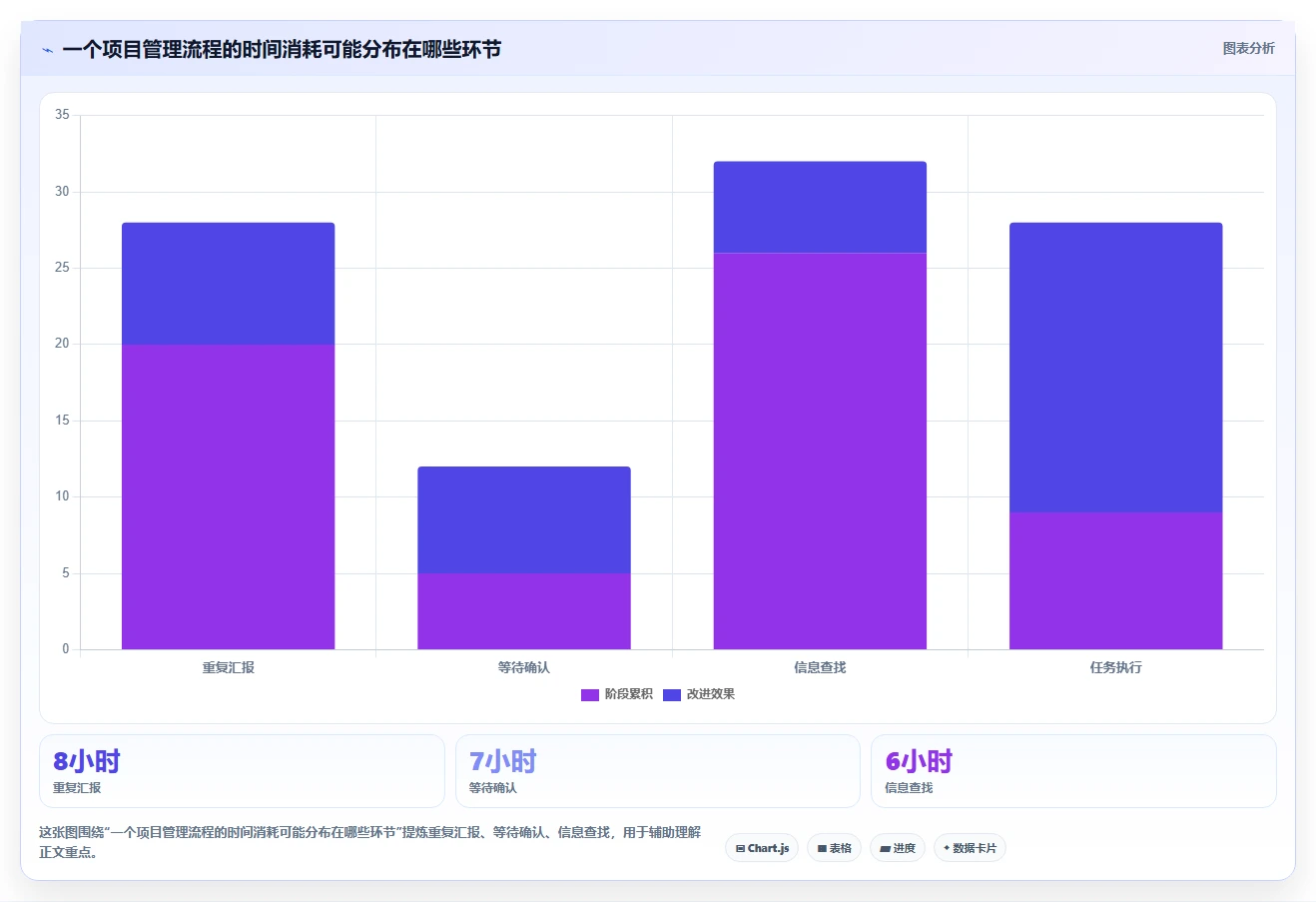
Task: Click the lightning icon beside the chart title
Action: pyautogui.click(x=47, y=50)
